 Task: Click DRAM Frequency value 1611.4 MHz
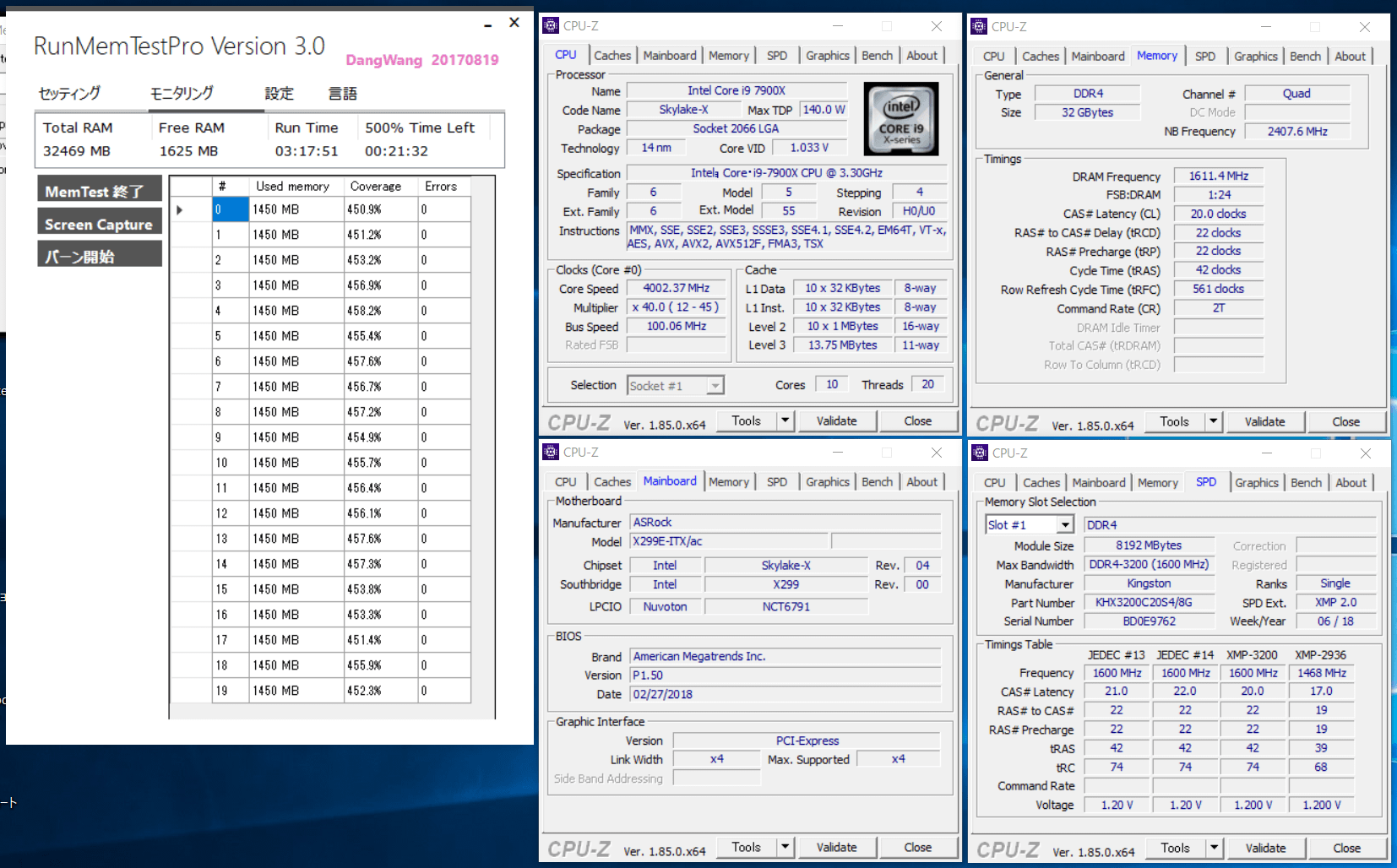(1219, 176)
